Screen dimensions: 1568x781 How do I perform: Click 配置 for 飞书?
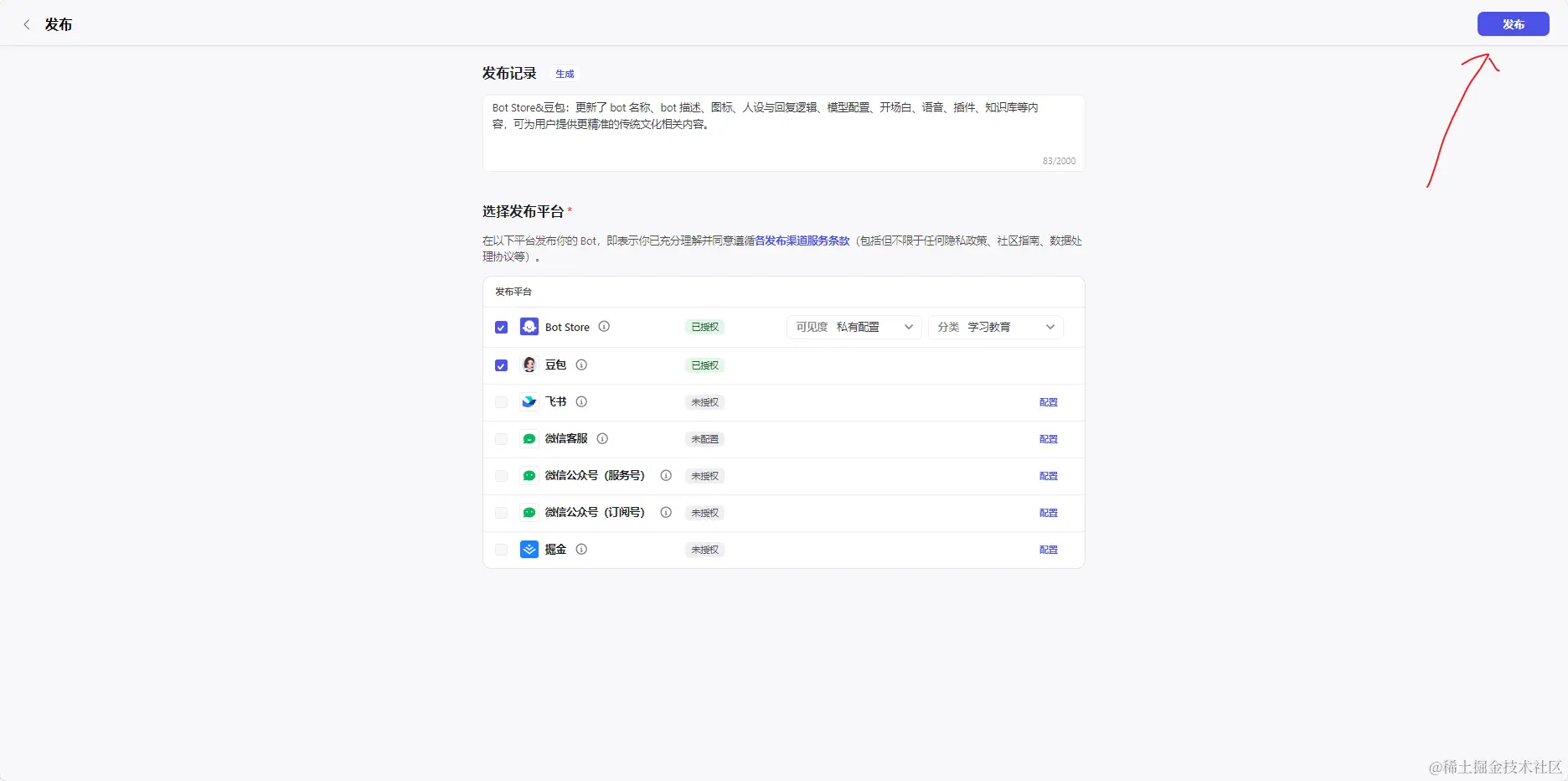[x=1049, y=402]
